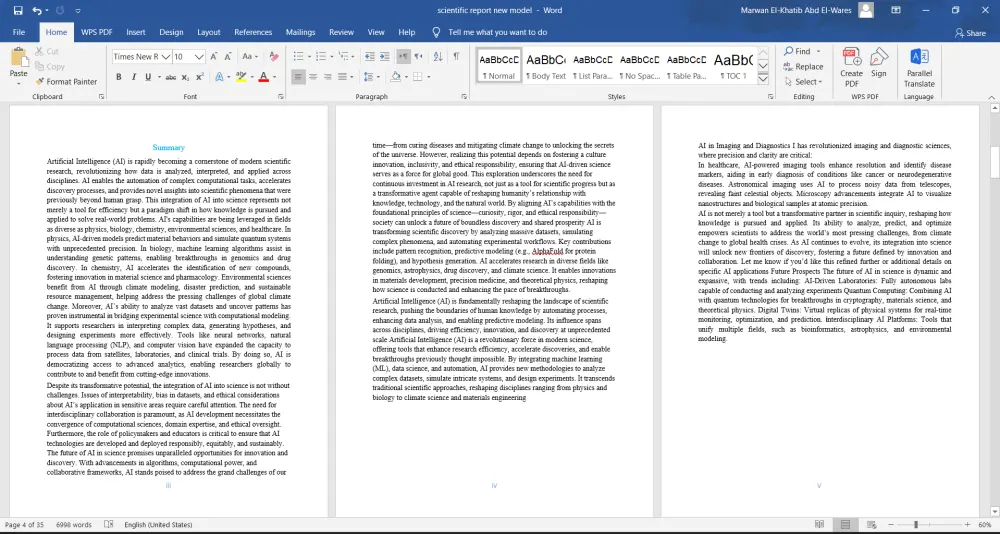Open the Text Effects and Typography icon

(219, 77)
